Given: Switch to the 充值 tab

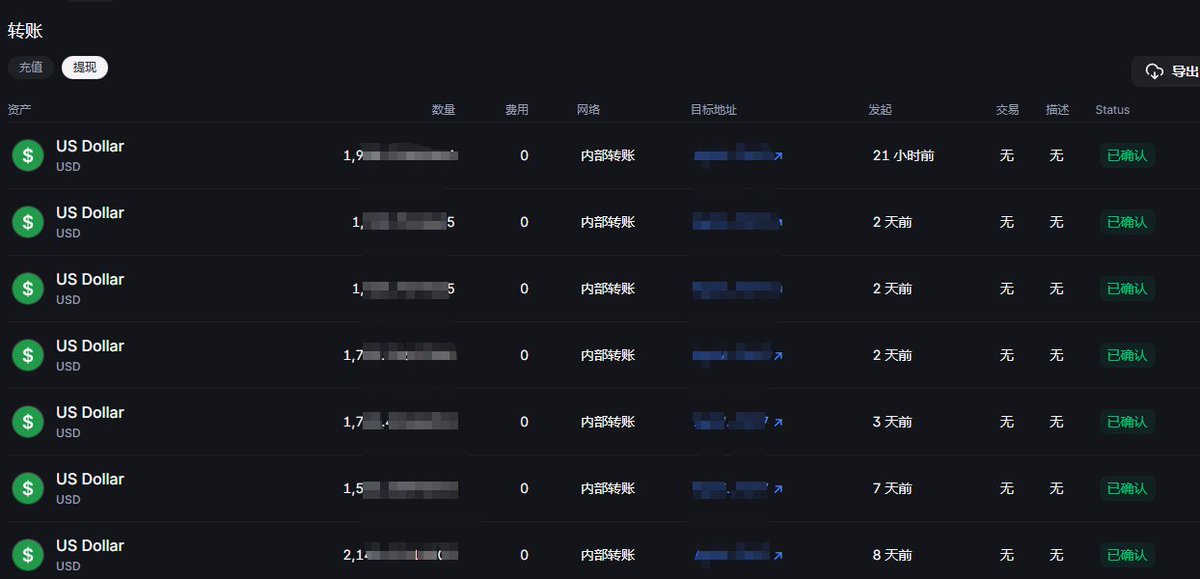Looking at the screenshot, I should [31, 68].
